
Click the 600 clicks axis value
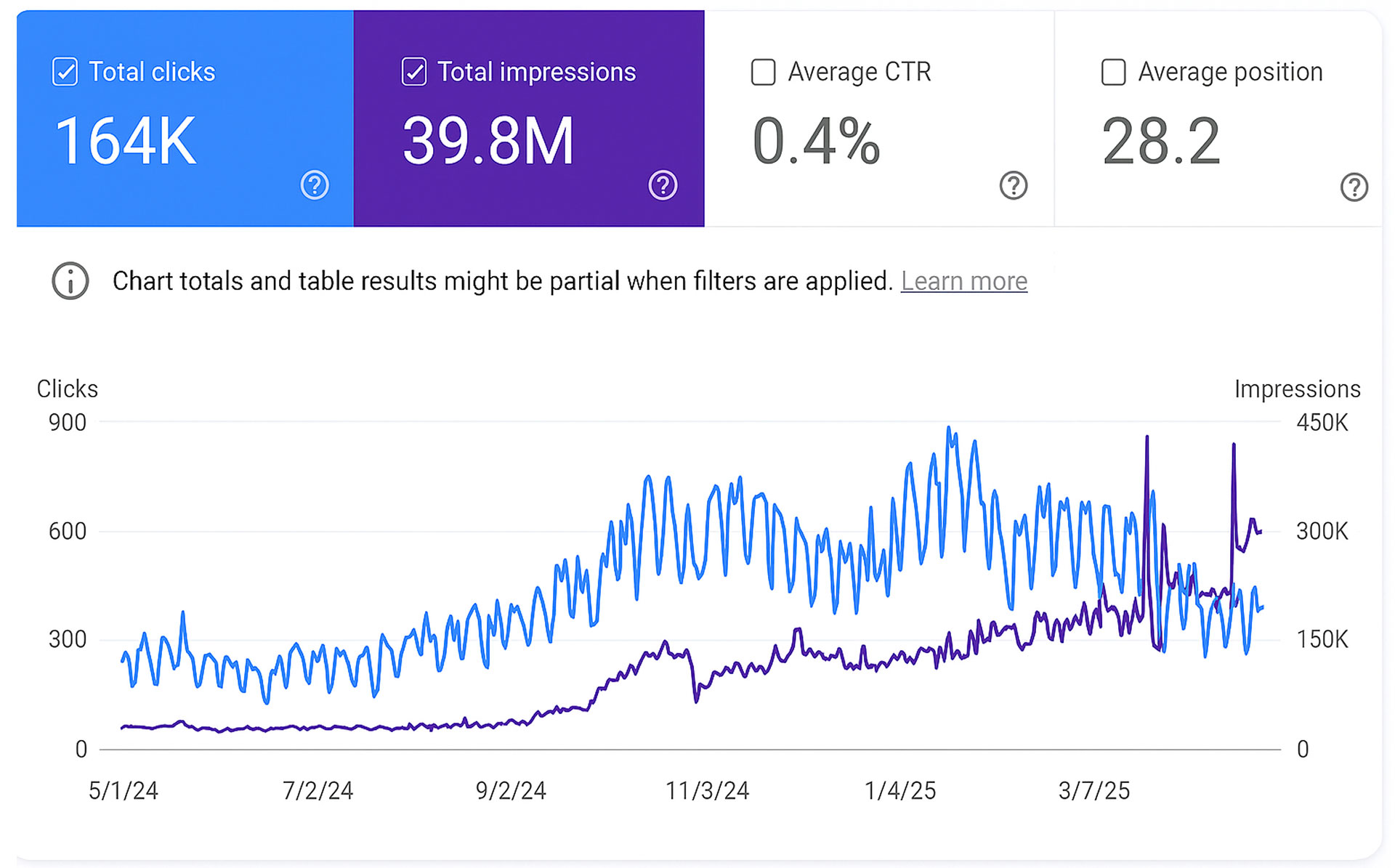[68, 531]
